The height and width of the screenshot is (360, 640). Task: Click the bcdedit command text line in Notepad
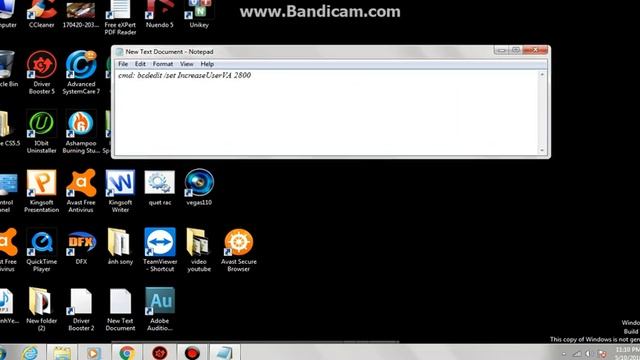184,76
